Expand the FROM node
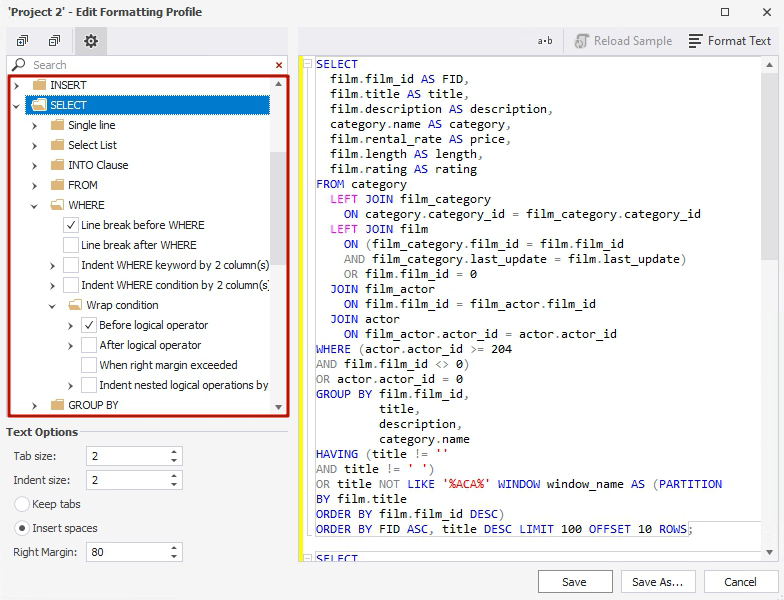 coord(34,186)
